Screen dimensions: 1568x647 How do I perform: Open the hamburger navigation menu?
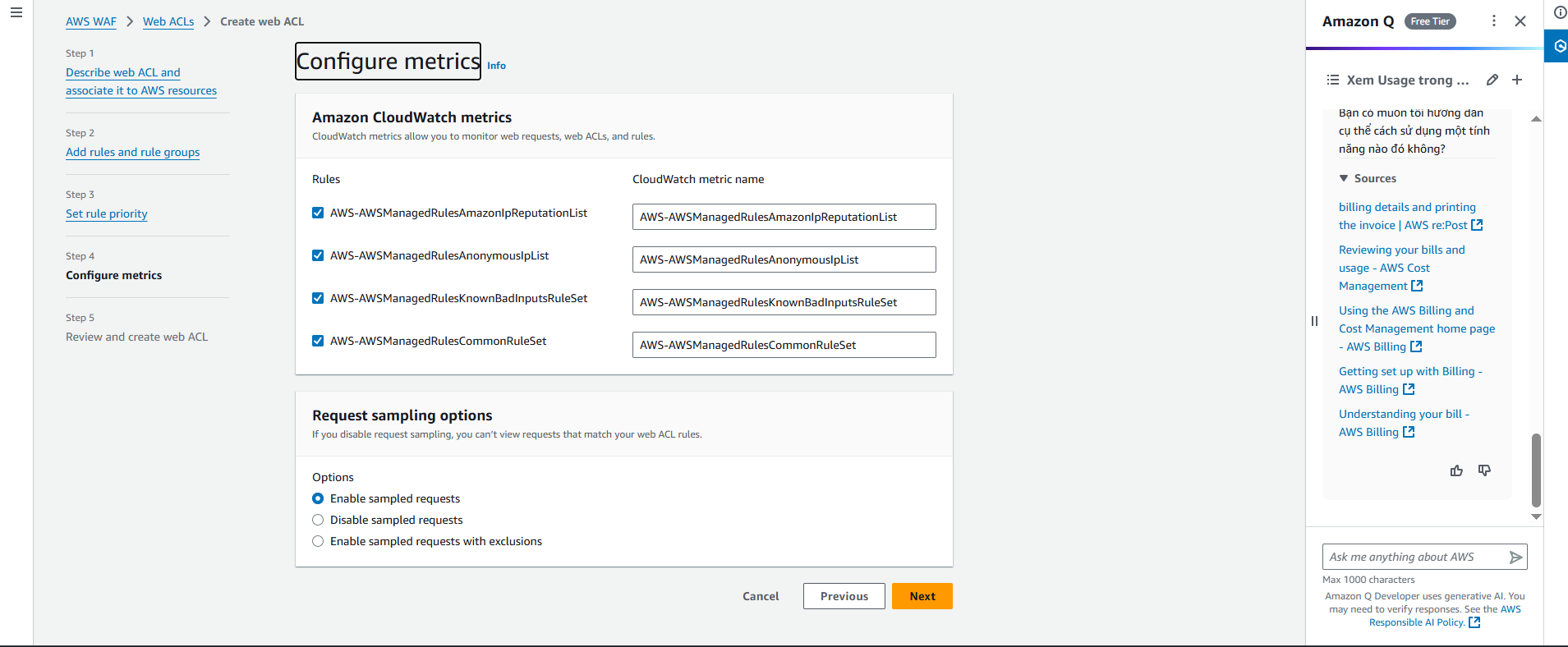tap(16, 13)
